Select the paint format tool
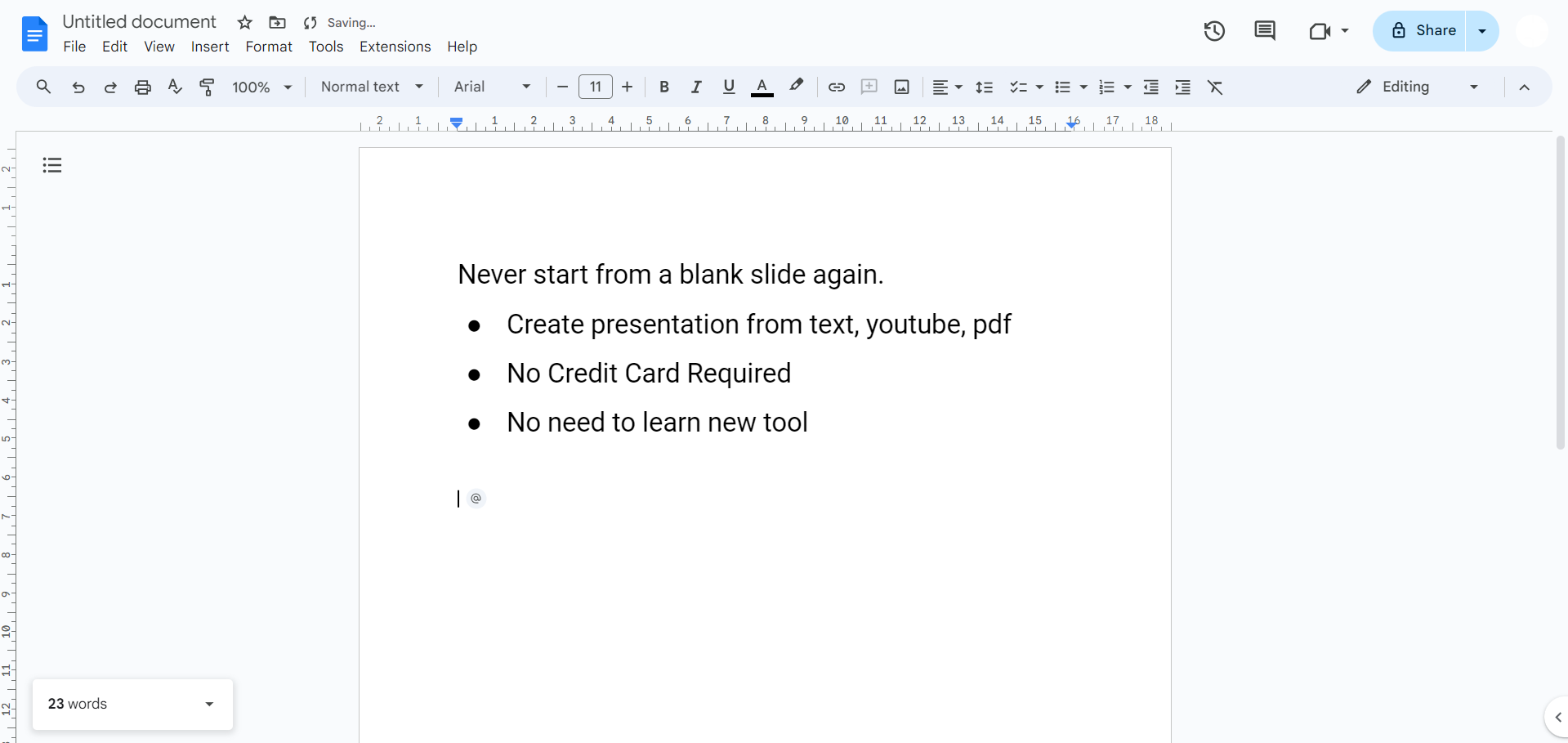The height and width of the screenshot is (743, 1568). point(208,87)
